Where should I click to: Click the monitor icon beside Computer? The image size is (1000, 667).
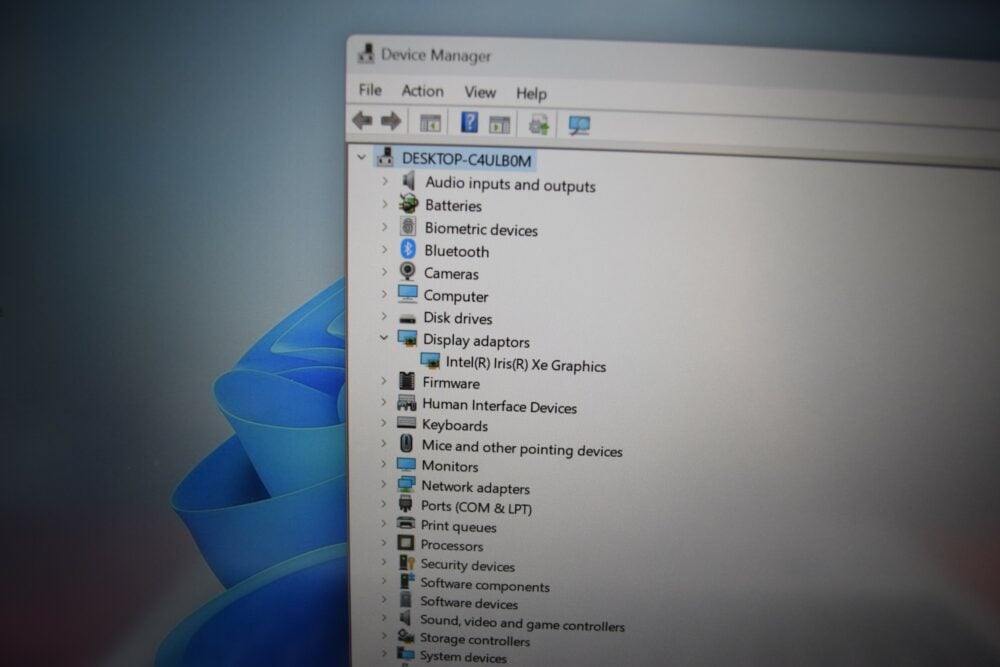coord(408,294)
